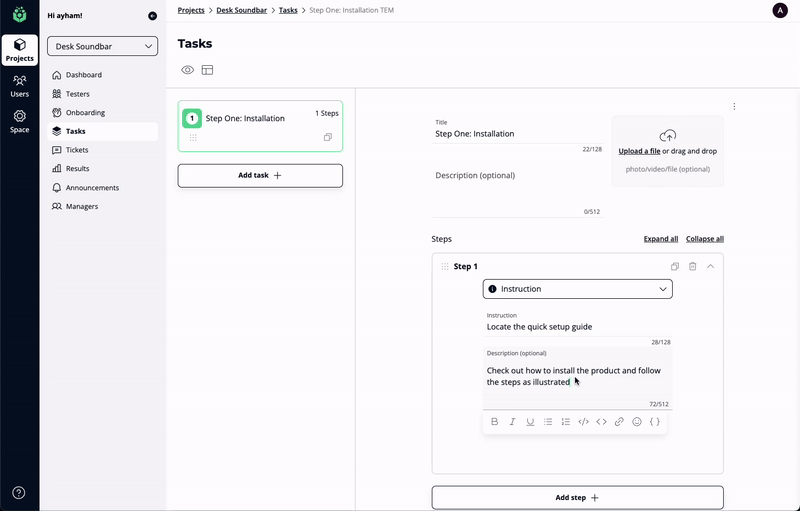Delete Step 1 using the trash icon
The height and width of the screenshot is (511, 800).
coord(692,267)
